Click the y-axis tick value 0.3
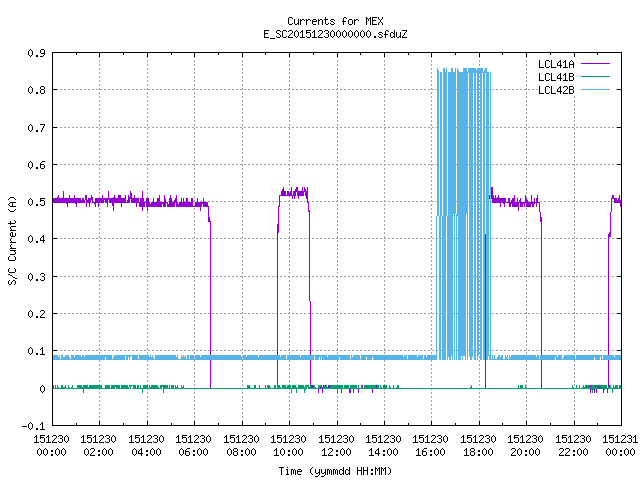 click(x=36, y=277)
